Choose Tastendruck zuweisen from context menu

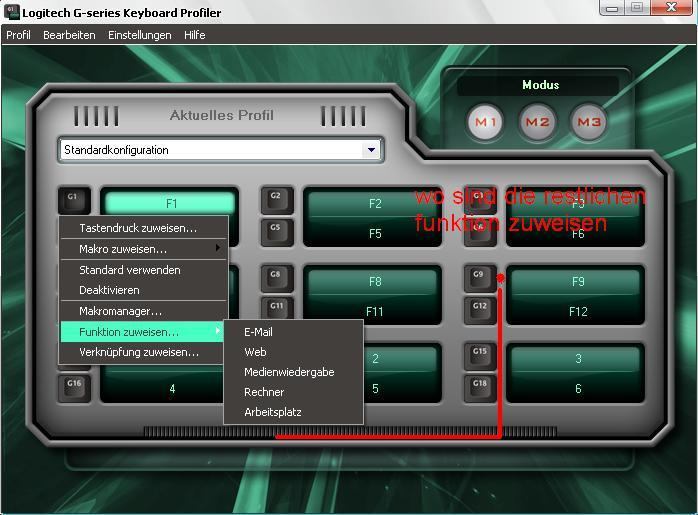tap(144, 228)
